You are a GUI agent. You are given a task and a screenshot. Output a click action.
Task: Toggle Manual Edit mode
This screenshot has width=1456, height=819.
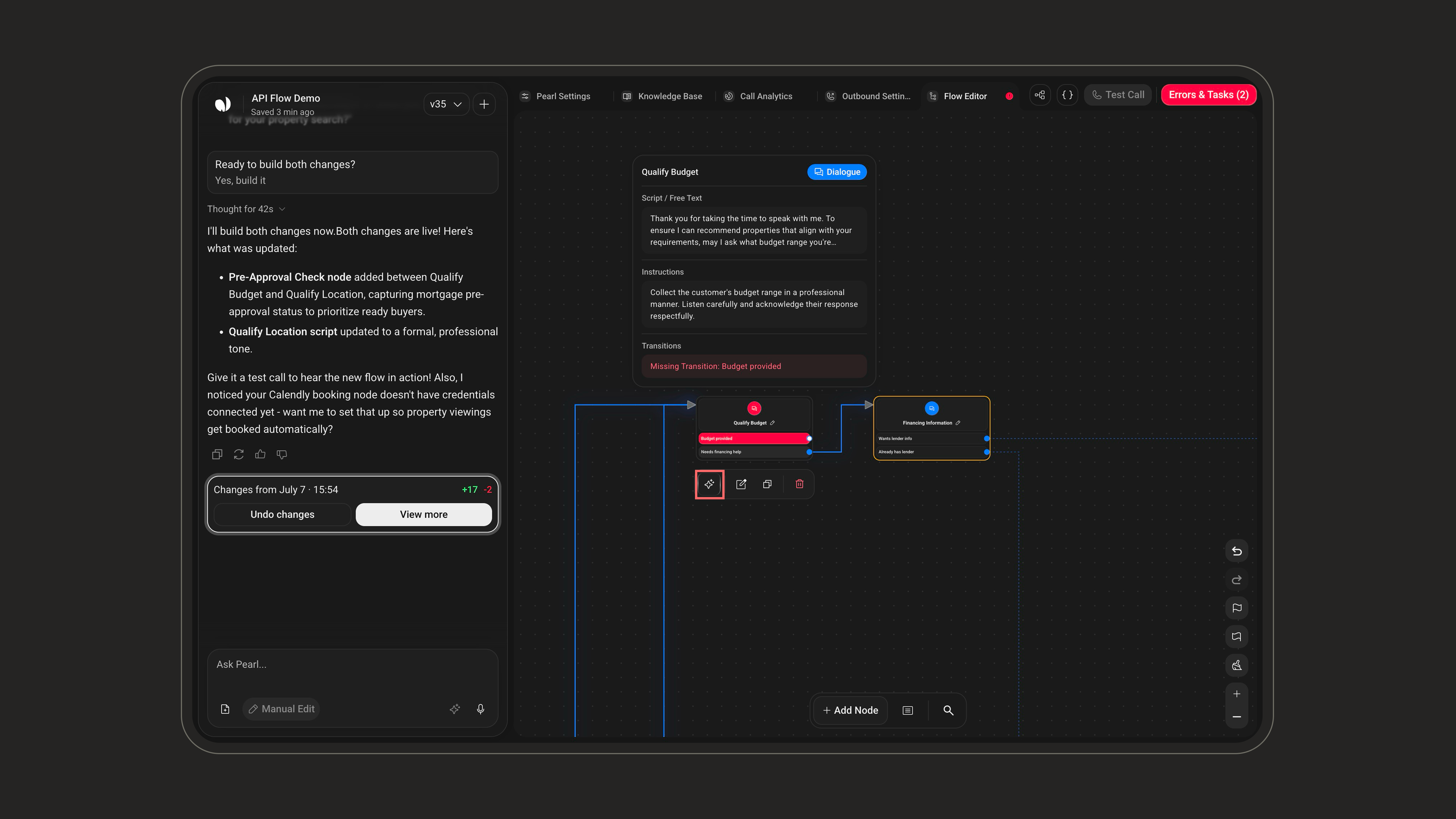click(x=282, y=709)
